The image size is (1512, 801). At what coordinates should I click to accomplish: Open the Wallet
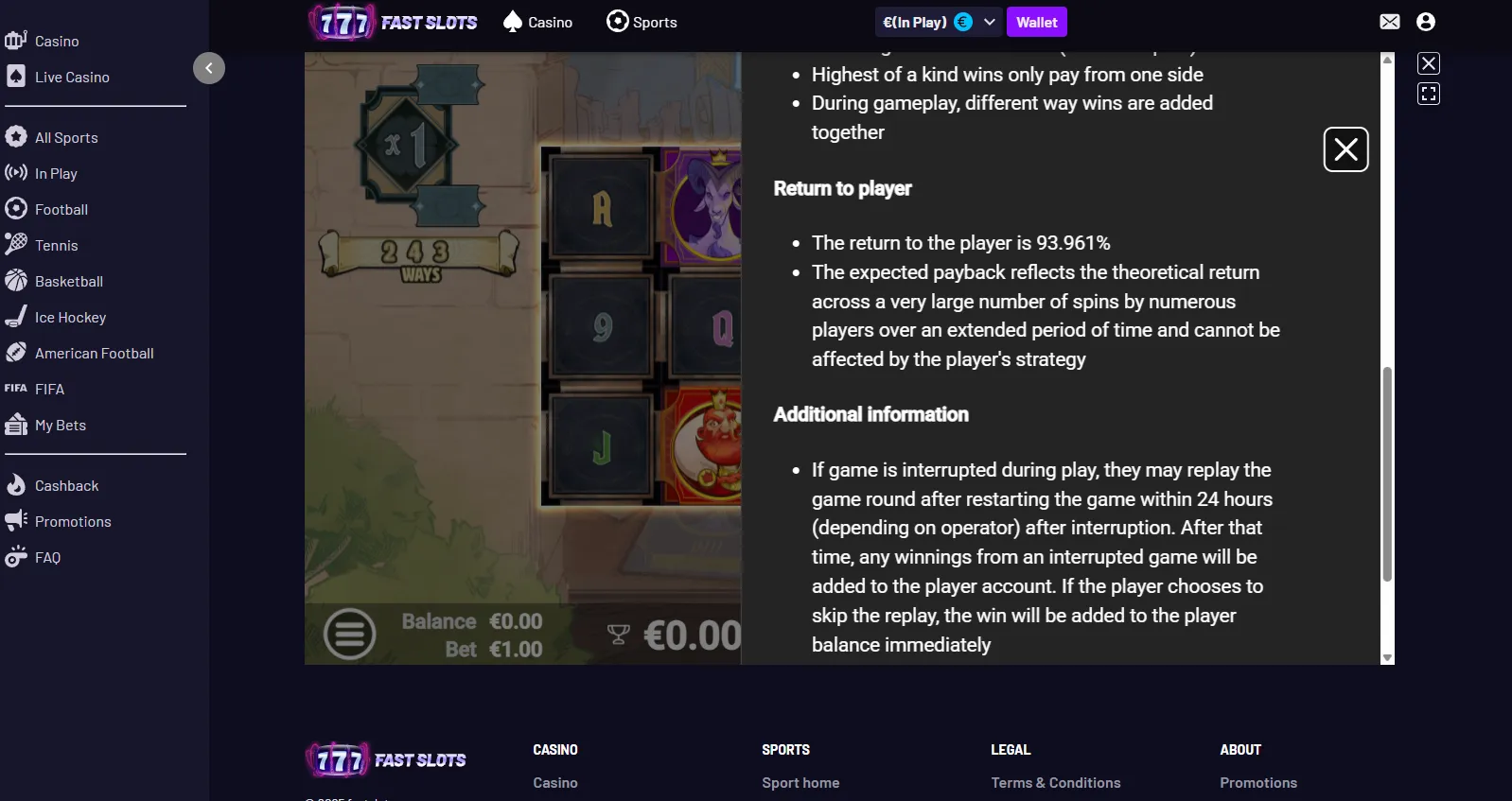1037,22
